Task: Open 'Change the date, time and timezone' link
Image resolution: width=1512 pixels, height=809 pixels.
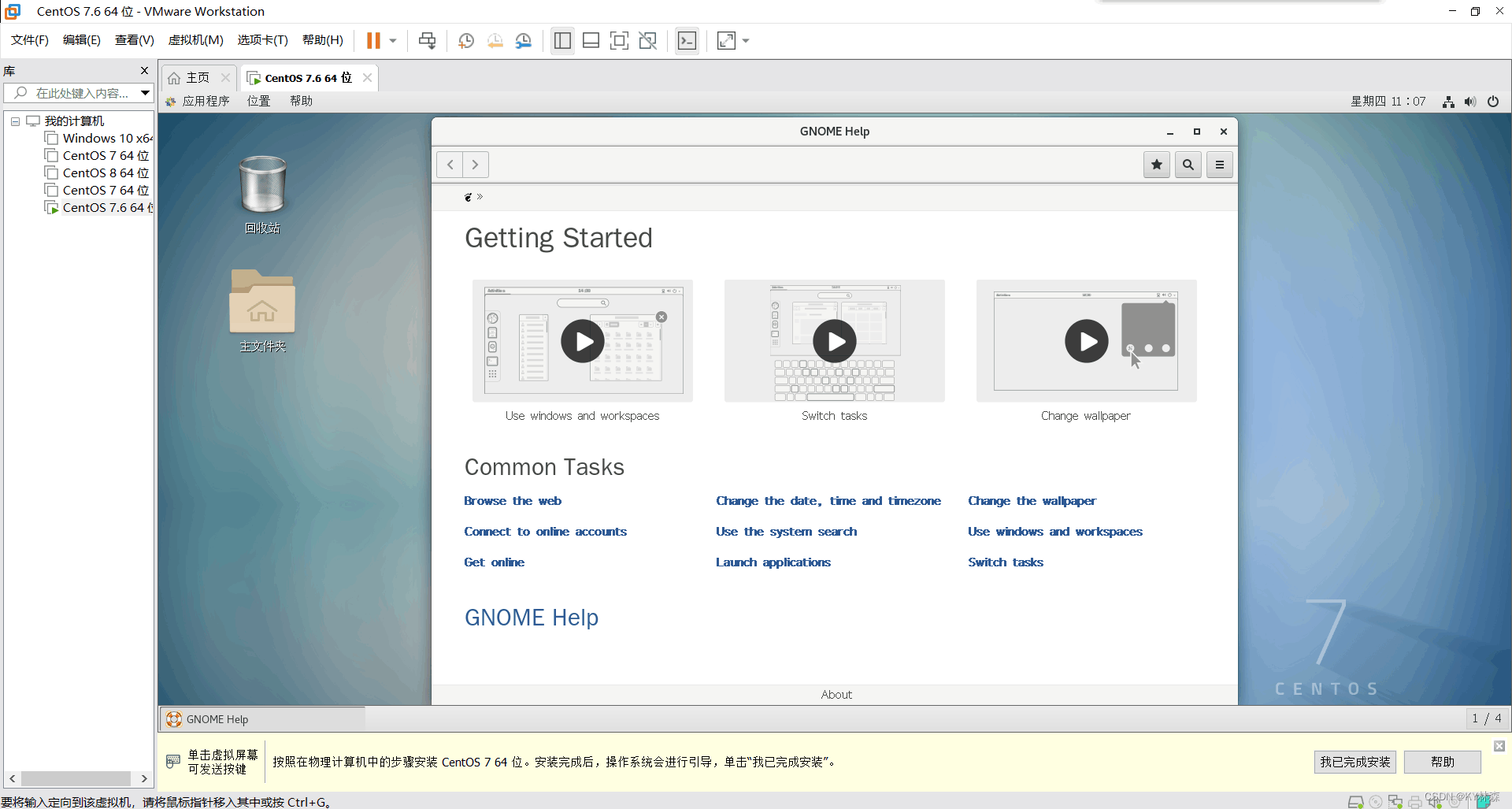Action: 828,501
